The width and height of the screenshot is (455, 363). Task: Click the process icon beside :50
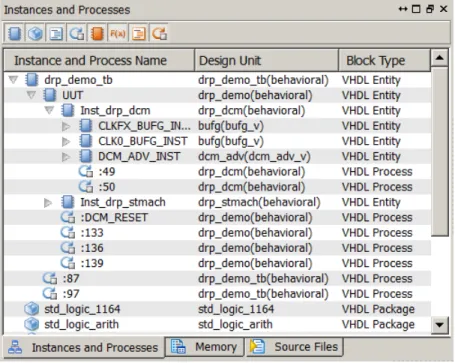86,187
